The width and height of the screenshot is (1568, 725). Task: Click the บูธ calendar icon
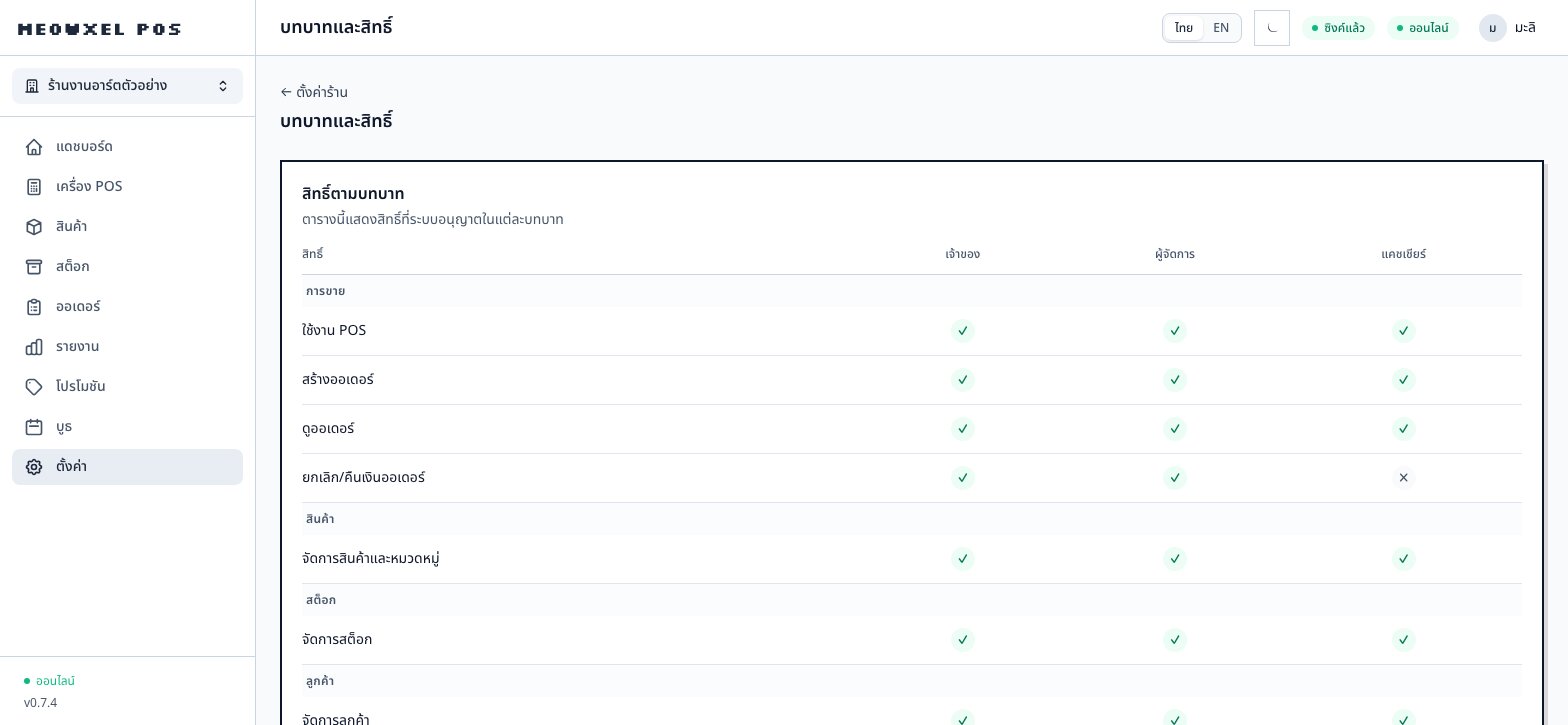click(34, 427)
